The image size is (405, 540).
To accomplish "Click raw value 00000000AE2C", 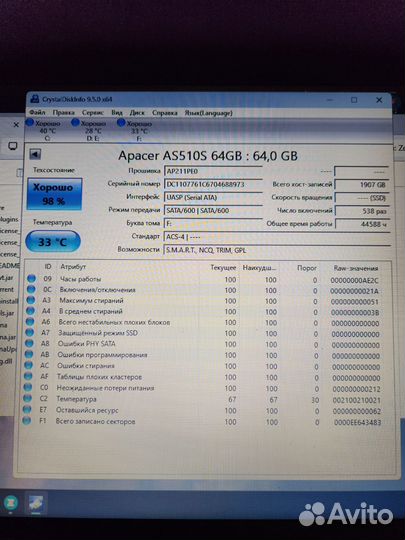I will (354, 280).
